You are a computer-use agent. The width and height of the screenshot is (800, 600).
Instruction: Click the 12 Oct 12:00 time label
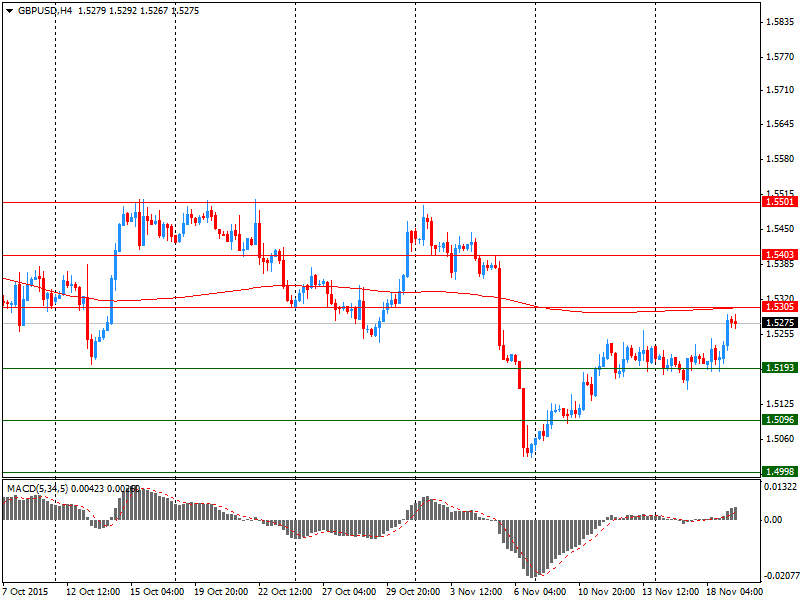coord(93,592)
